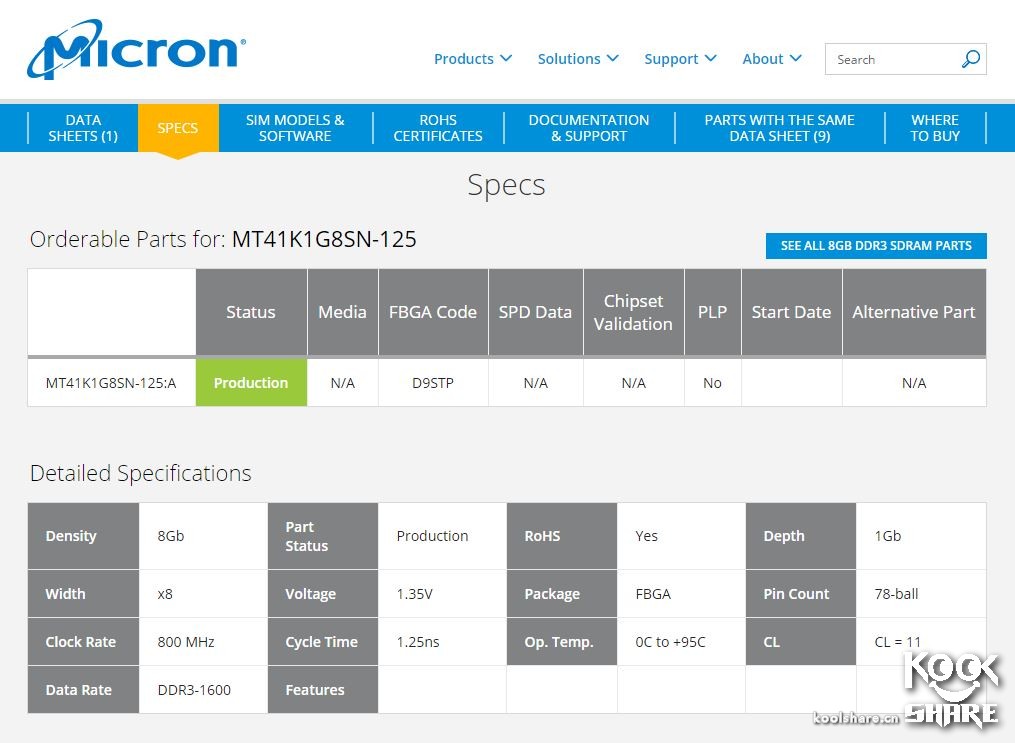Click the Op. Temp. value 0C to +95C
Screen dimensions: 1015x743
671,642
